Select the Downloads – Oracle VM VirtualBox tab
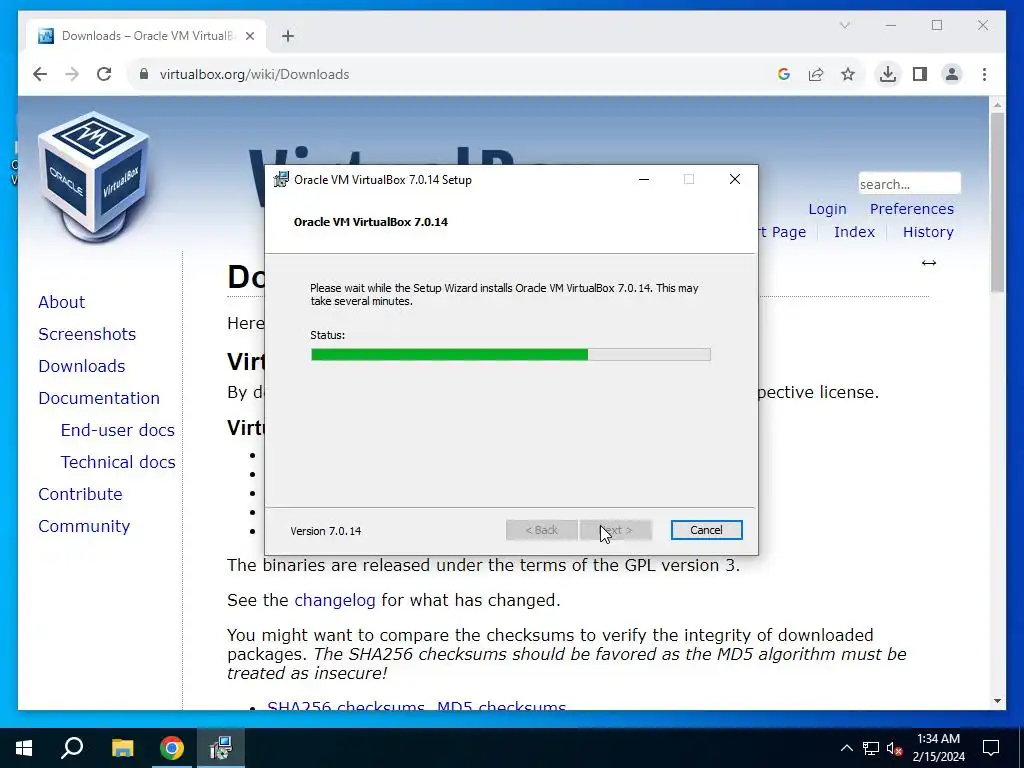 (x=145, y=36)
